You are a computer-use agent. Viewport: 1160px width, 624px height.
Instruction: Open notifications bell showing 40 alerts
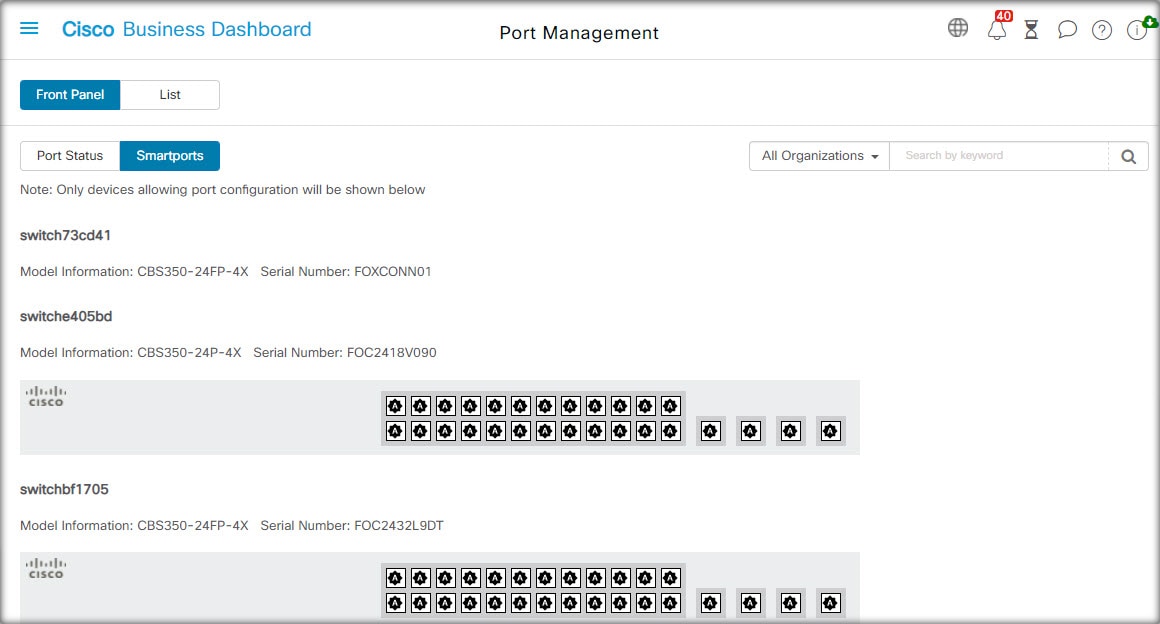point(997,29)
